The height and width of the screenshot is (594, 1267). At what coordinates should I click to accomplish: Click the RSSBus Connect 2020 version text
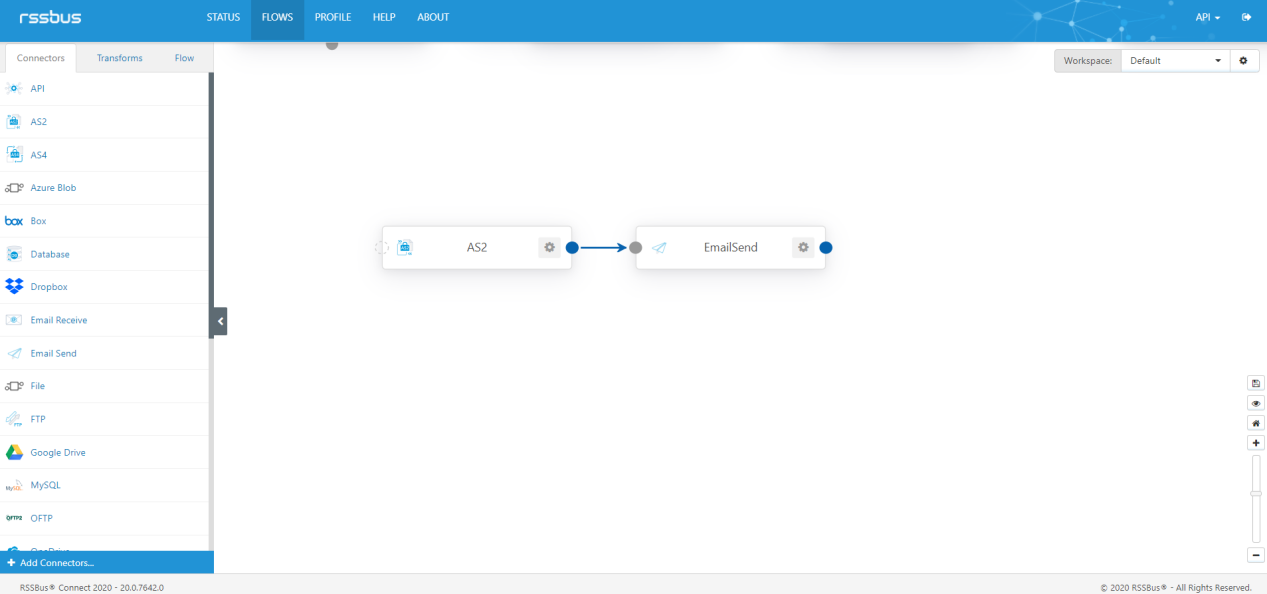click(x=92, y=588)
